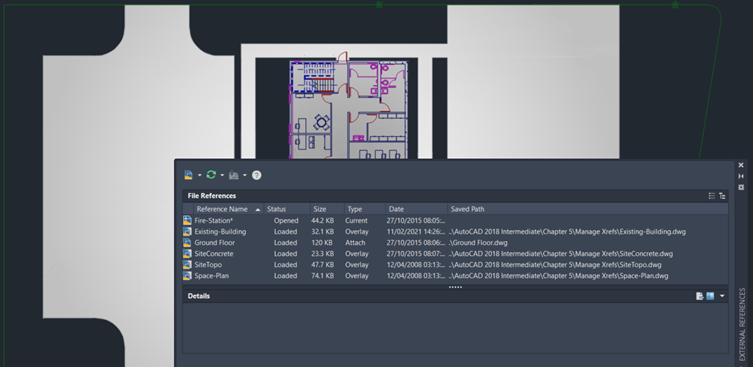Close the External References palette
Image resolution: width=753 pixels, height=367 pixels.
coord(741,165)
